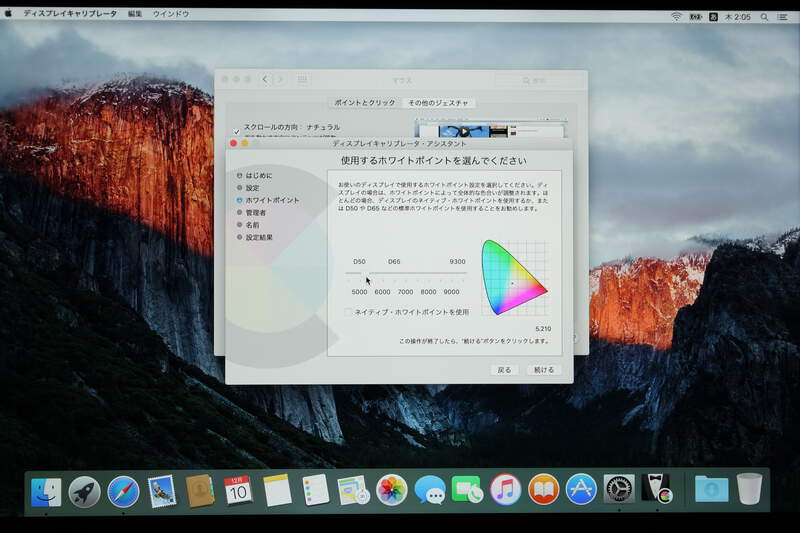Viewport: 800px width, 533px height.
Task: Open System Preferences gear icon
Action: pyautogui.click(x=619, y=489)
